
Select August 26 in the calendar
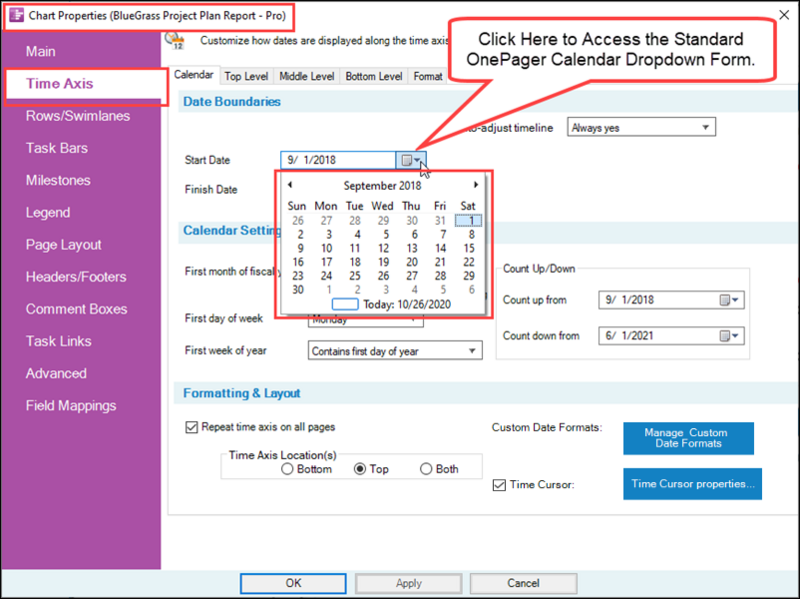coord(298,220)
